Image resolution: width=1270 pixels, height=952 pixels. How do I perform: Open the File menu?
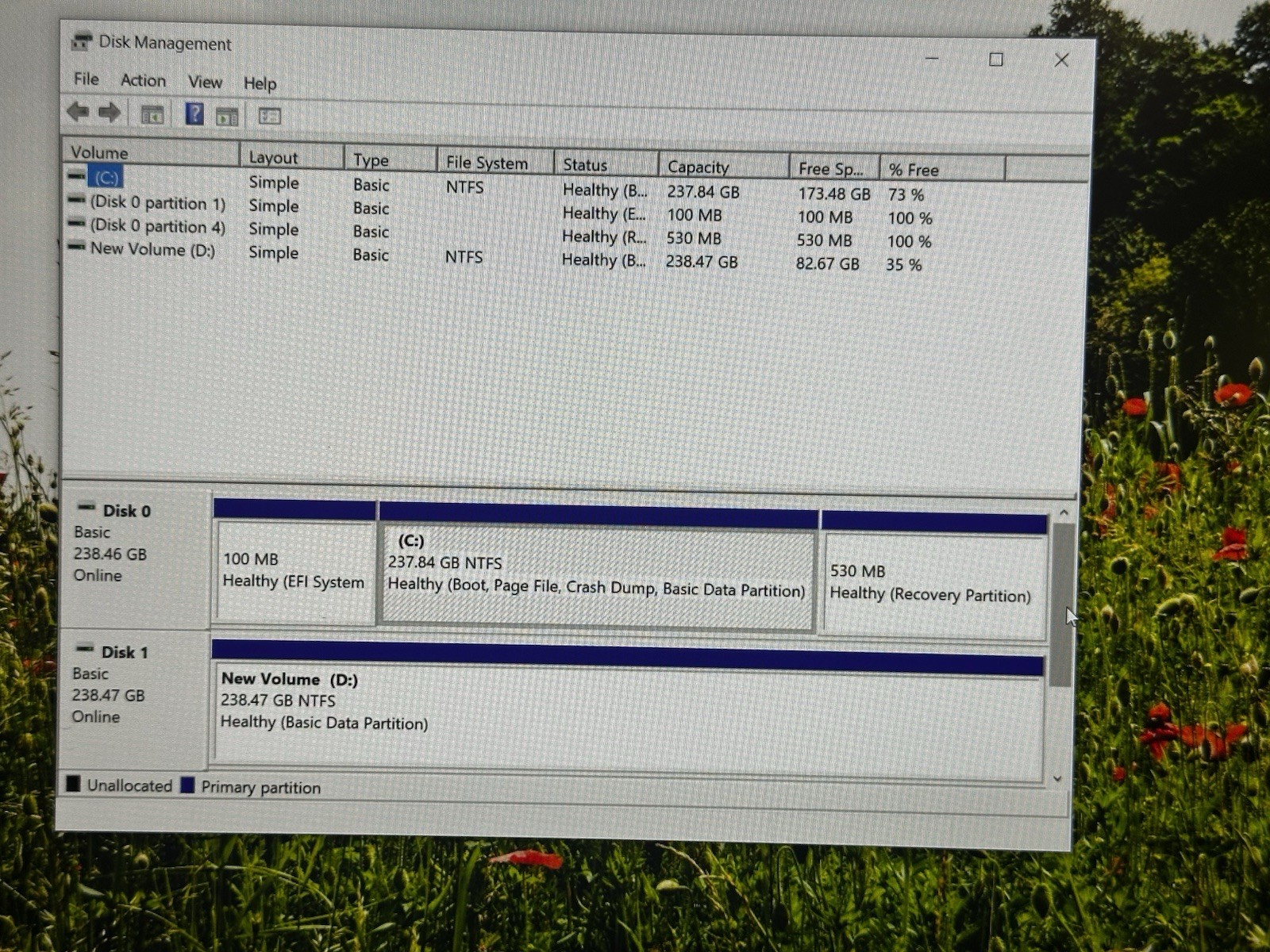pos(87,79)
